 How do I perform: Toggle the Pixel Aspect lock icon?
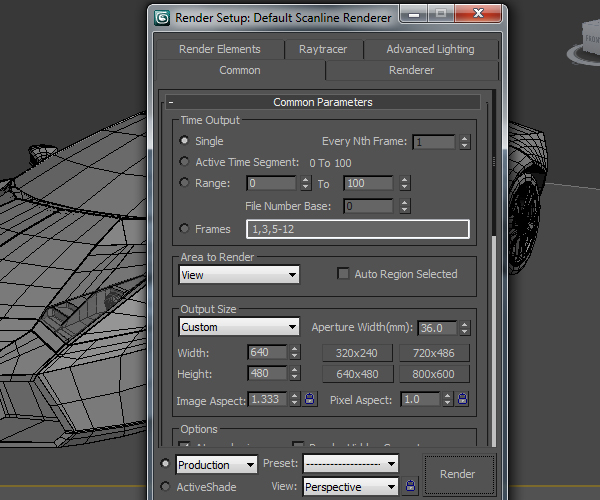(x=463, y=399)
